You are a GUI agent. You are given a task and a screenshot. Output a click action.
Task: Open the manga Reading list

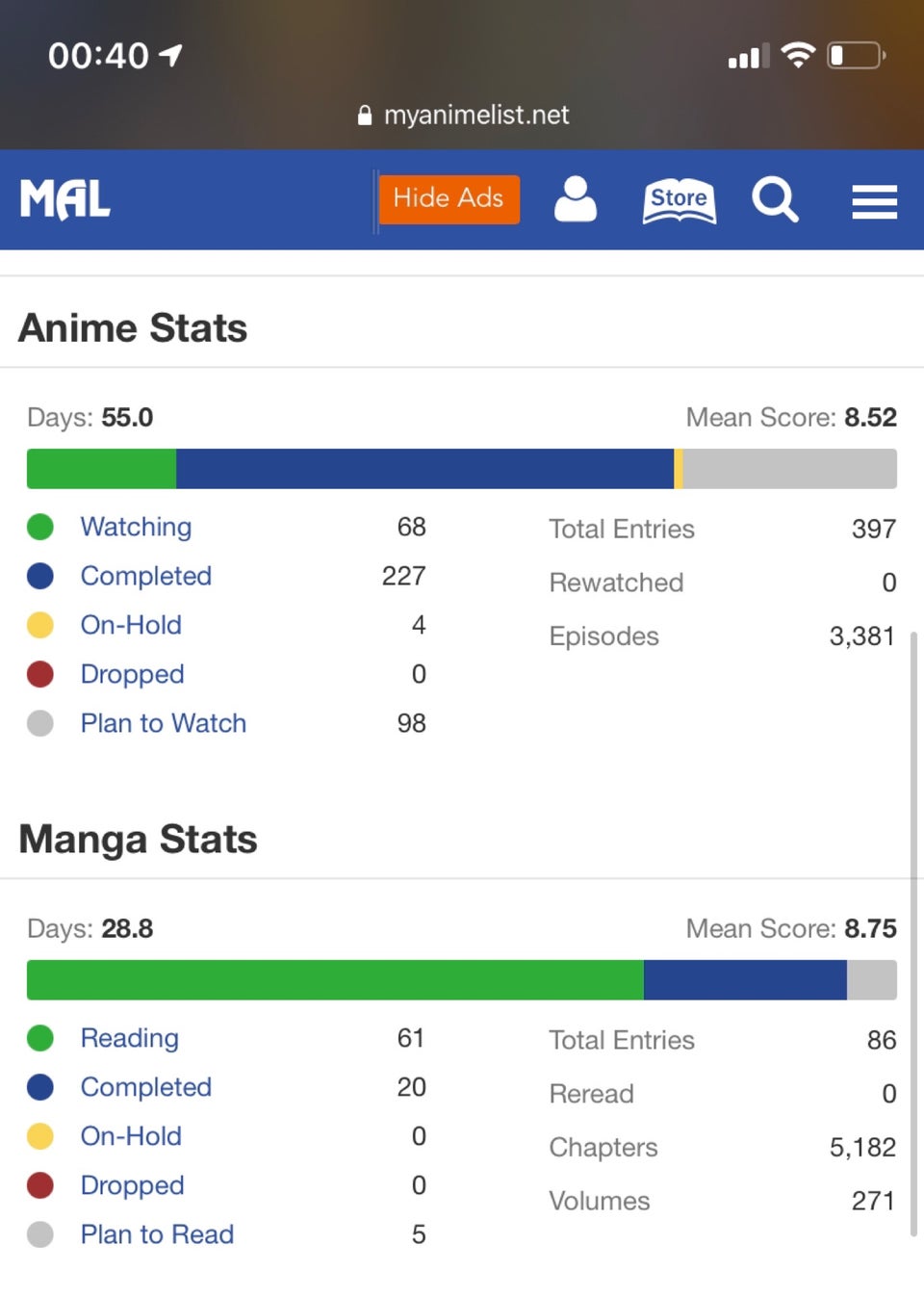pos(130,1038)
